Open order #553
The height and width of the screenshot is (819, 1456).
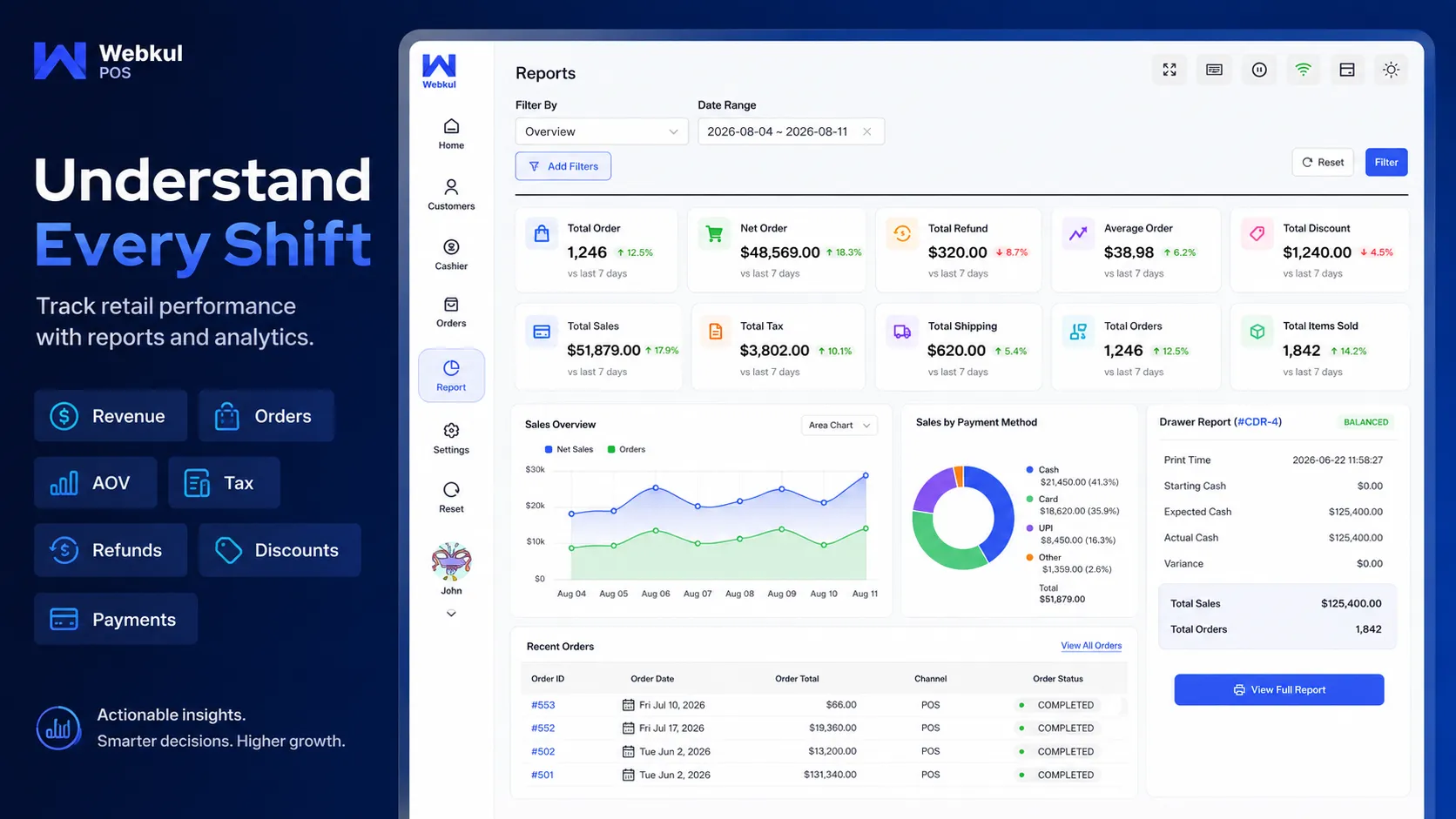(x=543, y=705)
